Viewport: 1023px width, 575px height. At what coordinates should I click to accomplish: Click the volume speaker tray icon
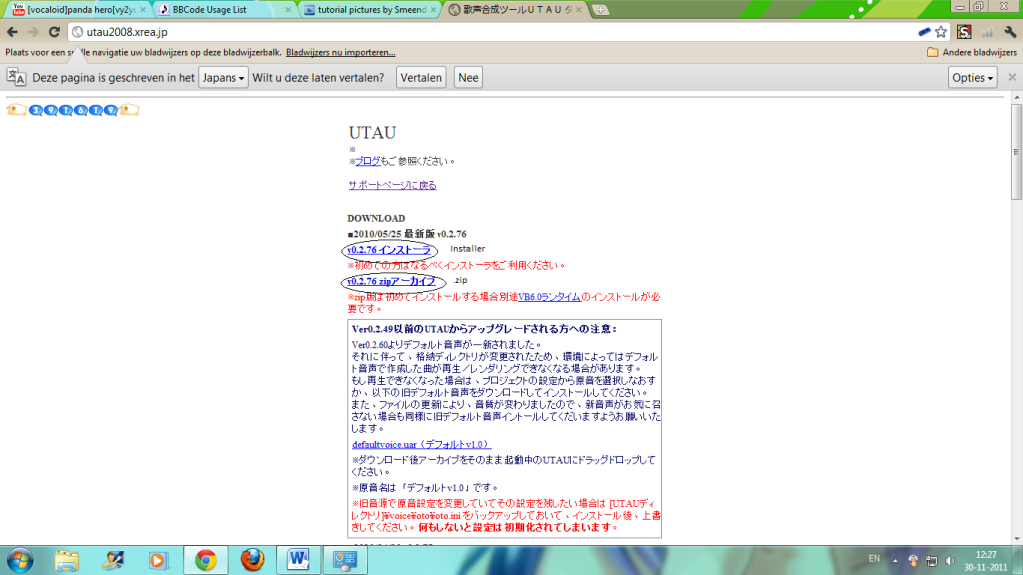click(950, 561)
